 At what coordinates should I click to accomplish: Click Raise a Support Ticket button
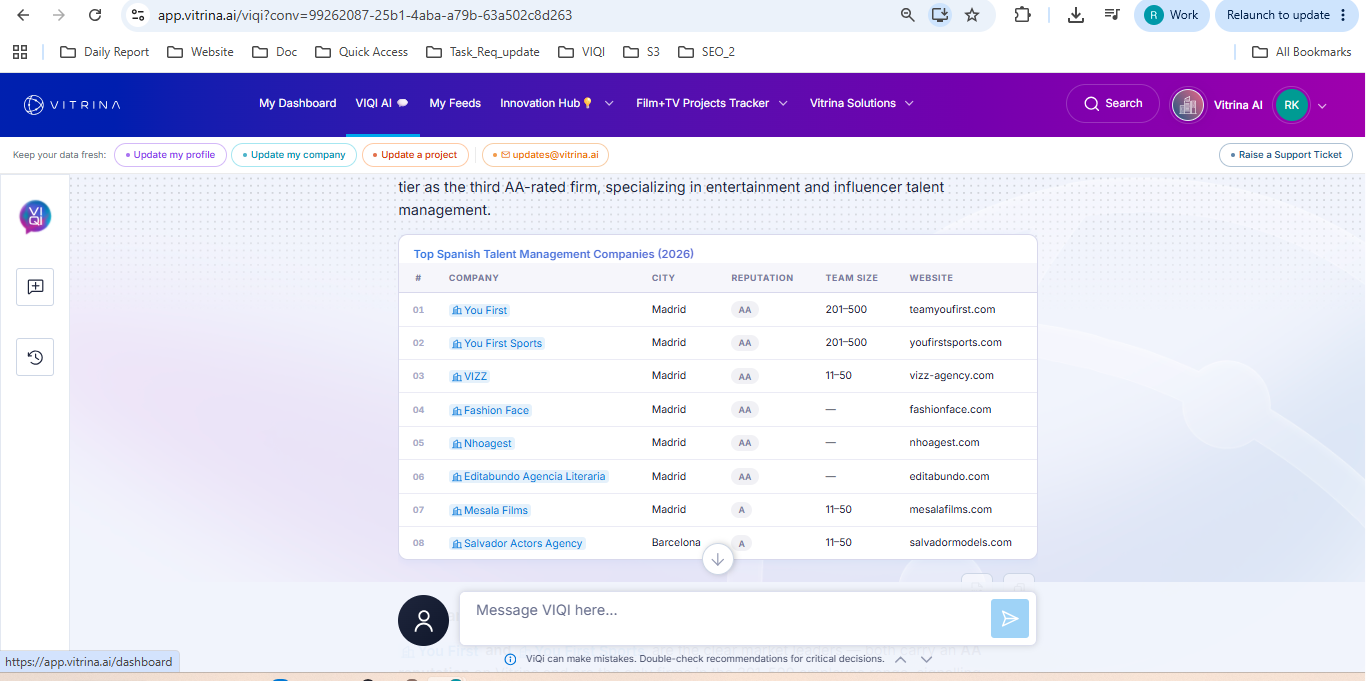click(x=1286, y=155)
